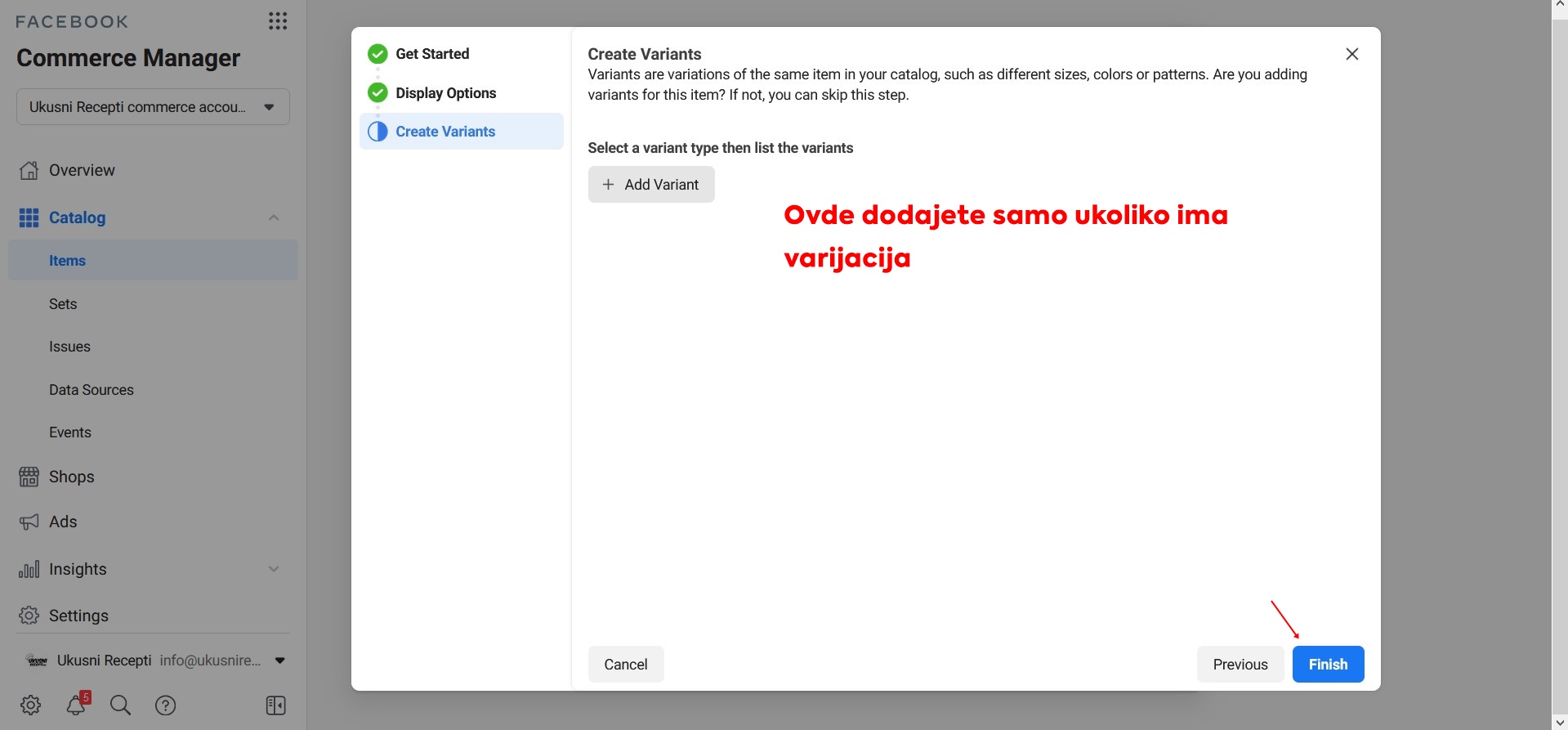Viewport: 1568px width, 730px height.
Task: Select Data Sources in the Catalog menu
Action: pyautogui.click(x=92, y=390)
